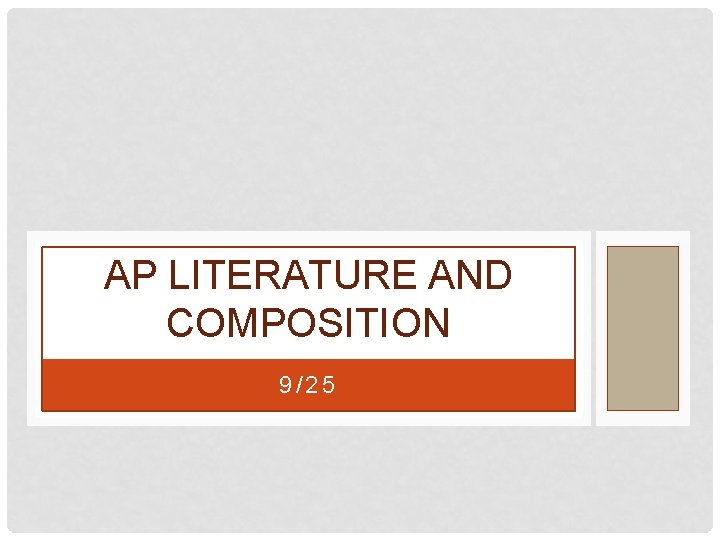Click the white border left of title box

(33, 328)
